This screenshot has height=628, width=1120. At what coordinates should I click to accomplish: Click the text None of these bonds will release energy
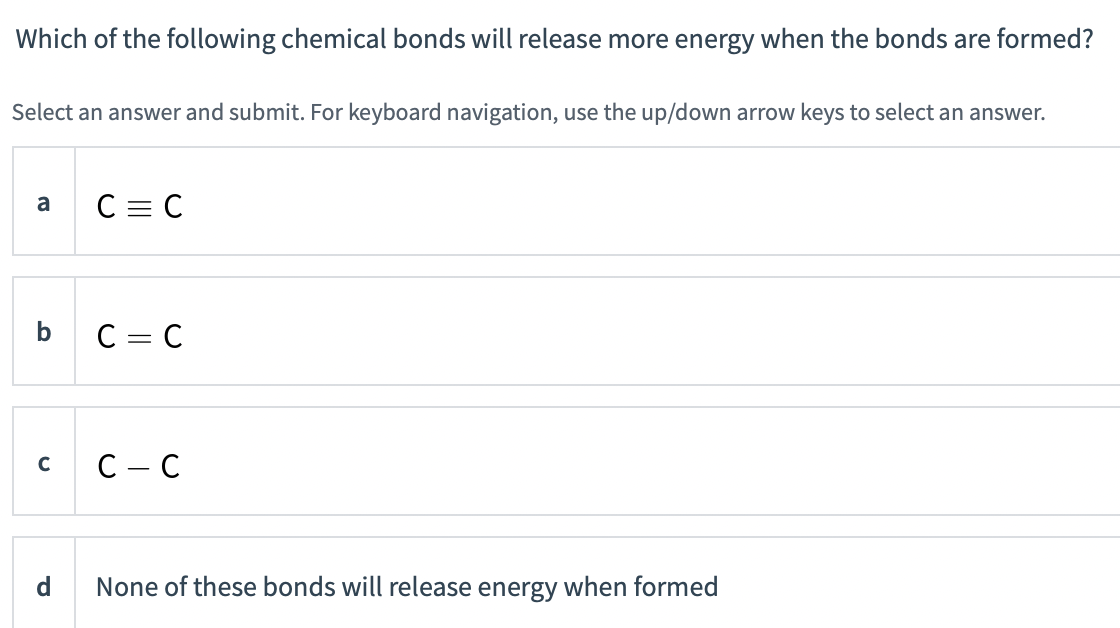pos(407,587)
